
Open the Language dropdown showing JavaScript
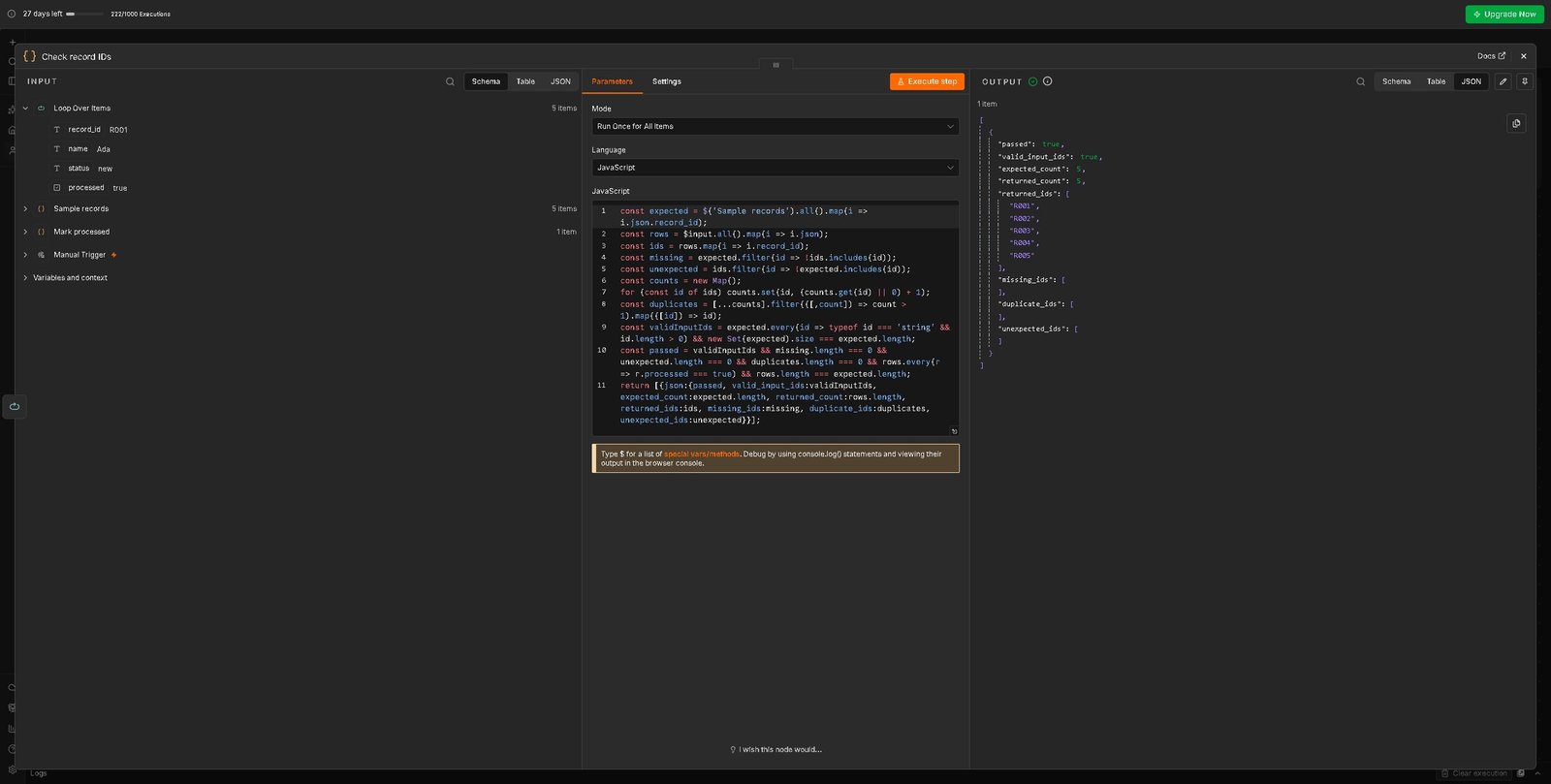click(775, 168)
